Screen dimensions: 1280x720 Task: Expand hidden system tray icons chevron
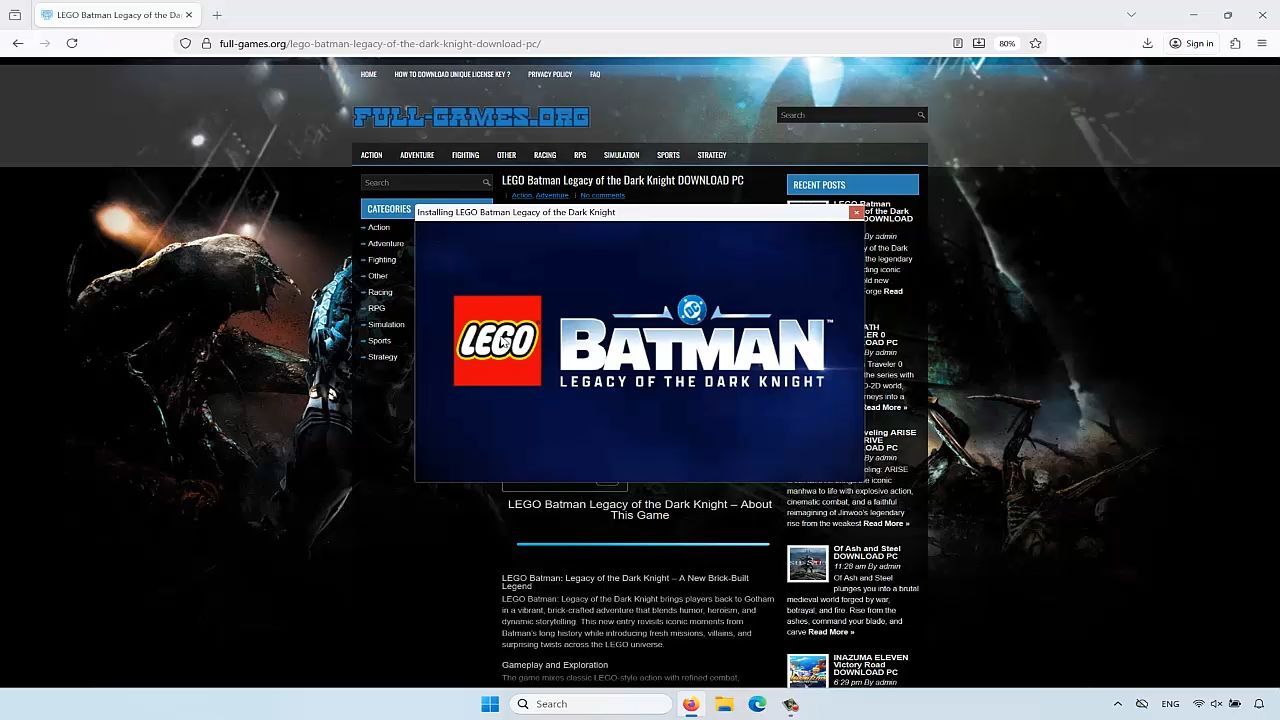[x=1117, y=704]
